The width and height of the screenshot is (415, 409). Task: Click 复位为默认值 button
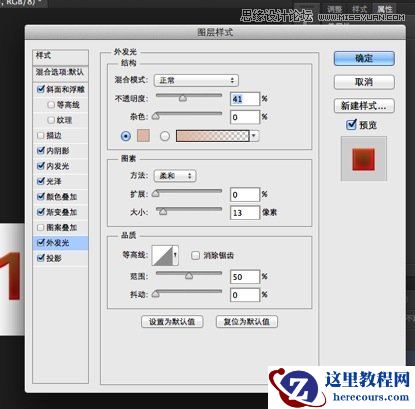coord(247,322)
